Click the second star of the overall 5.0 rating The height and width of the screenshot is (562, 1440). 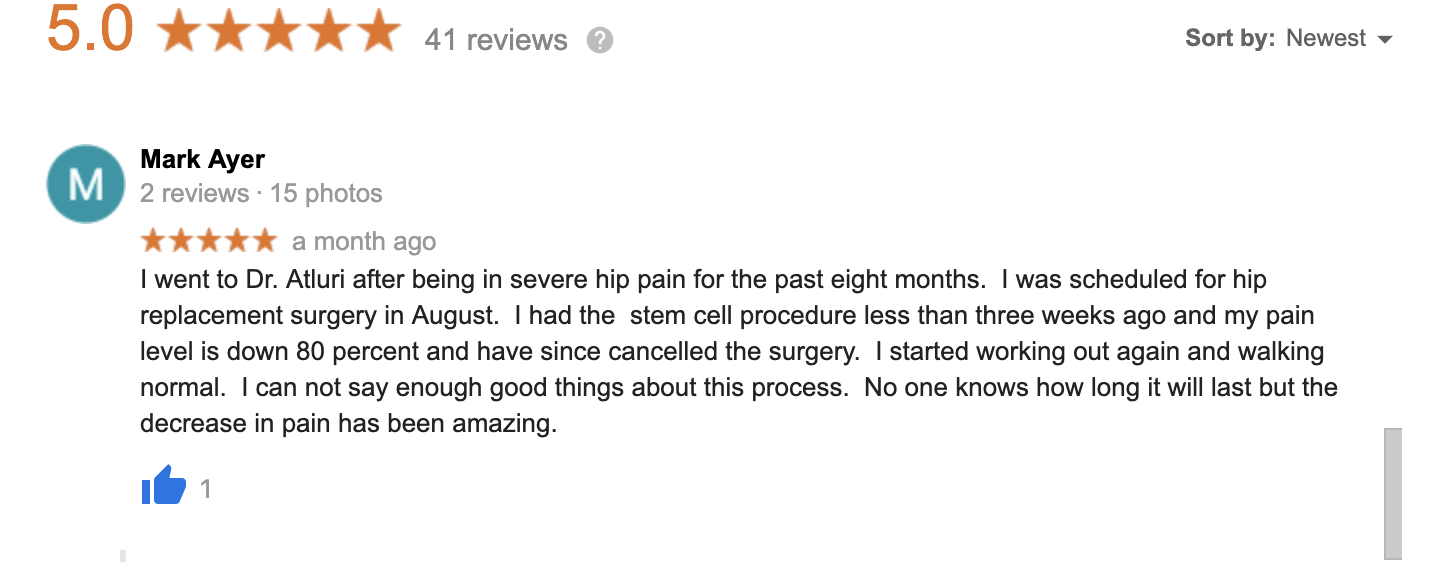(230, 31)
